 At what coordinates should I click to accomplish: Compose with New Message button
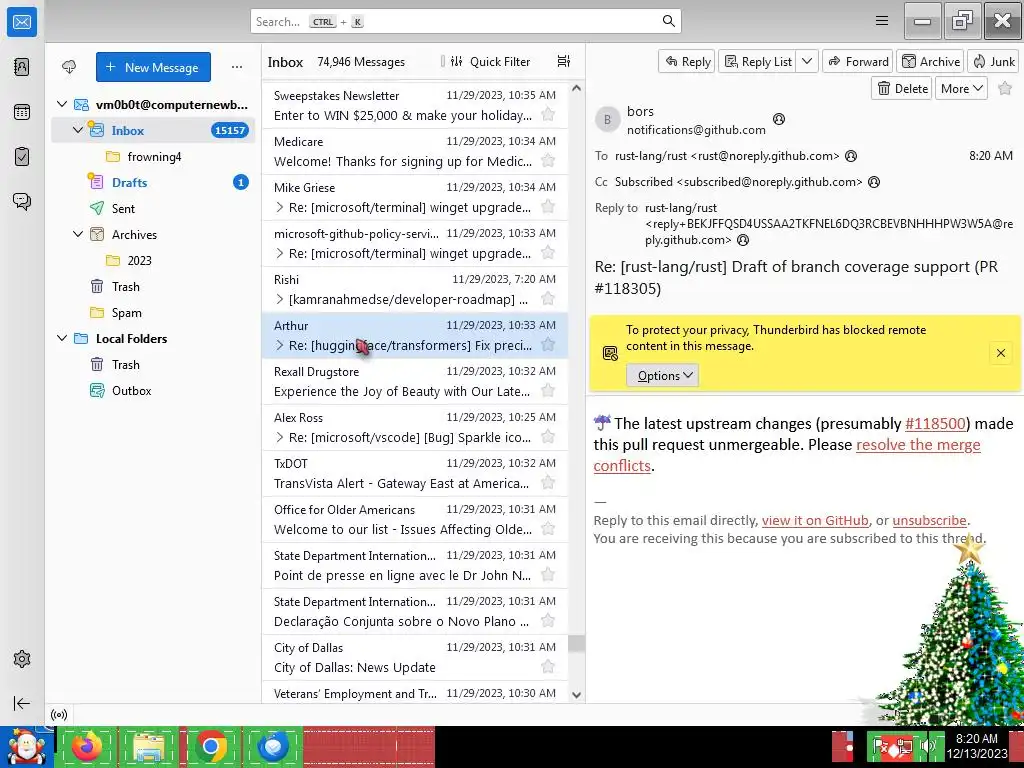[x=153, y=67]
